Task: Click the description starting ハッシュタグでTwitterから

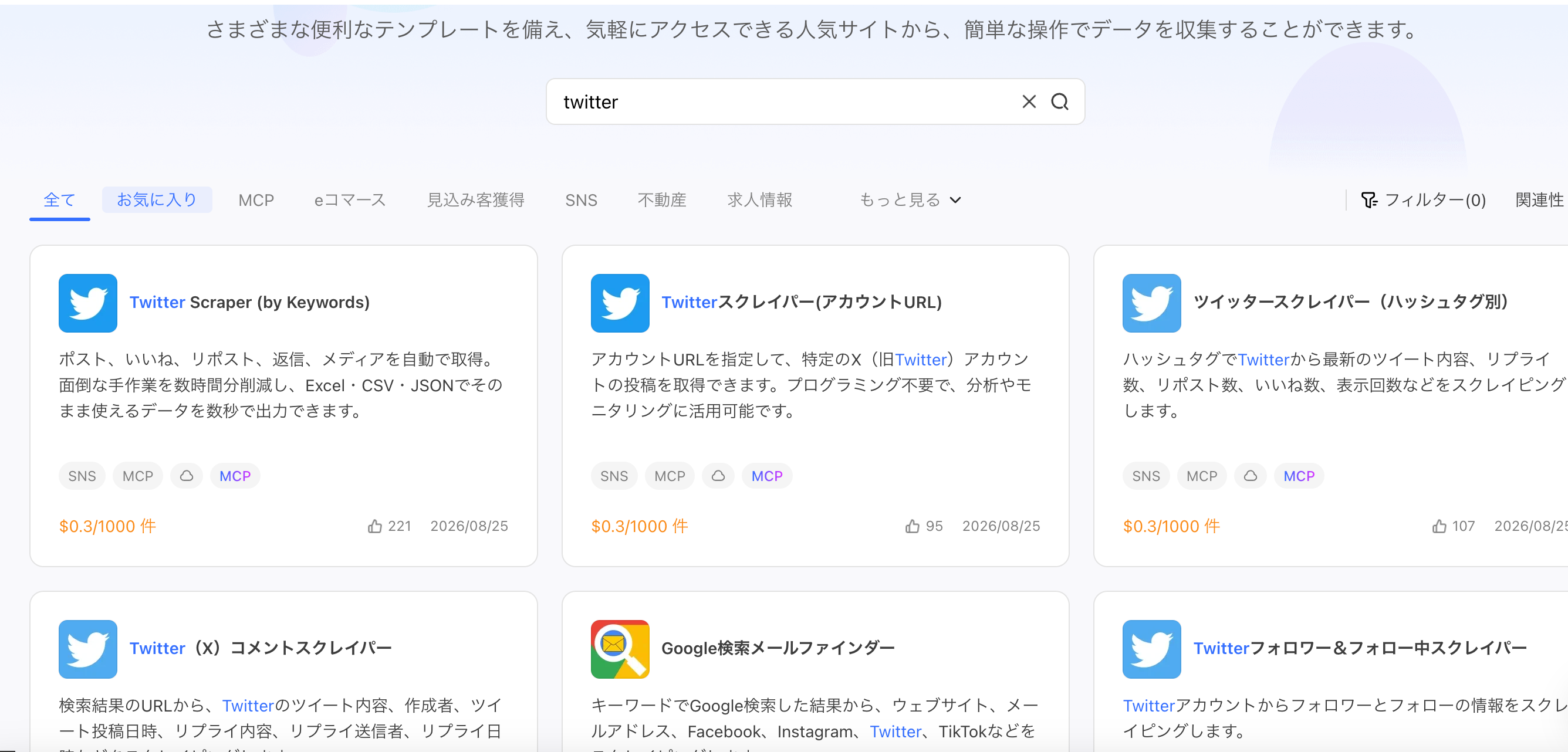Action: 1345,385
